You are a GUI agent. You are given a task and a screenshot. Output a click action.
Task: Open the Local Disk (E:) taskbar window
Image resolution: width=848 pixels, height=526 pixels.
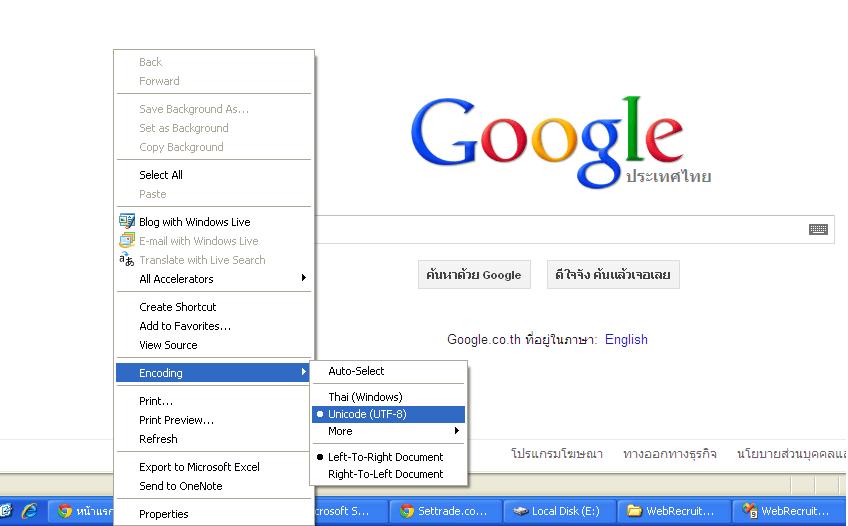point(557,511)
